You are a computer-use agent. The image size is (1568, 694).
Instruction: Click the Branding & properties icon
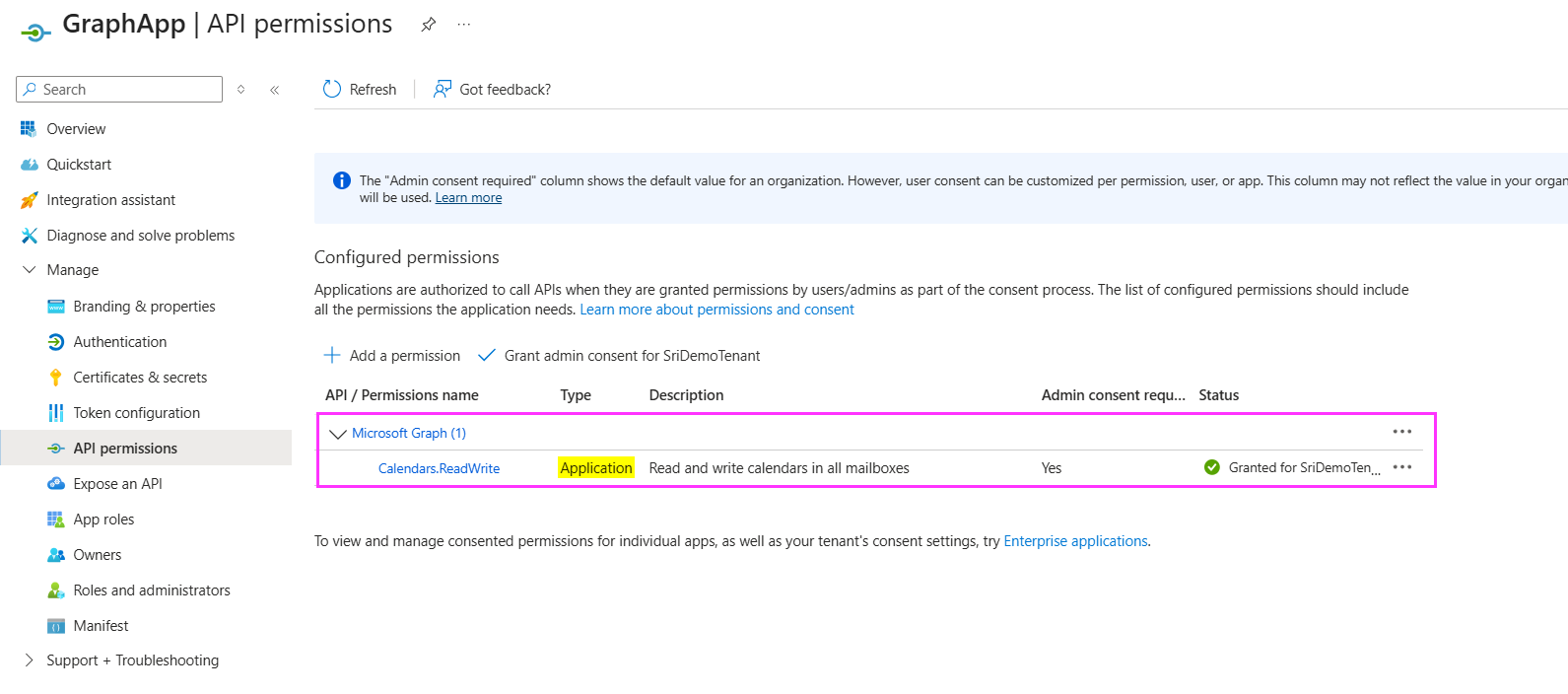pos(56,307)
